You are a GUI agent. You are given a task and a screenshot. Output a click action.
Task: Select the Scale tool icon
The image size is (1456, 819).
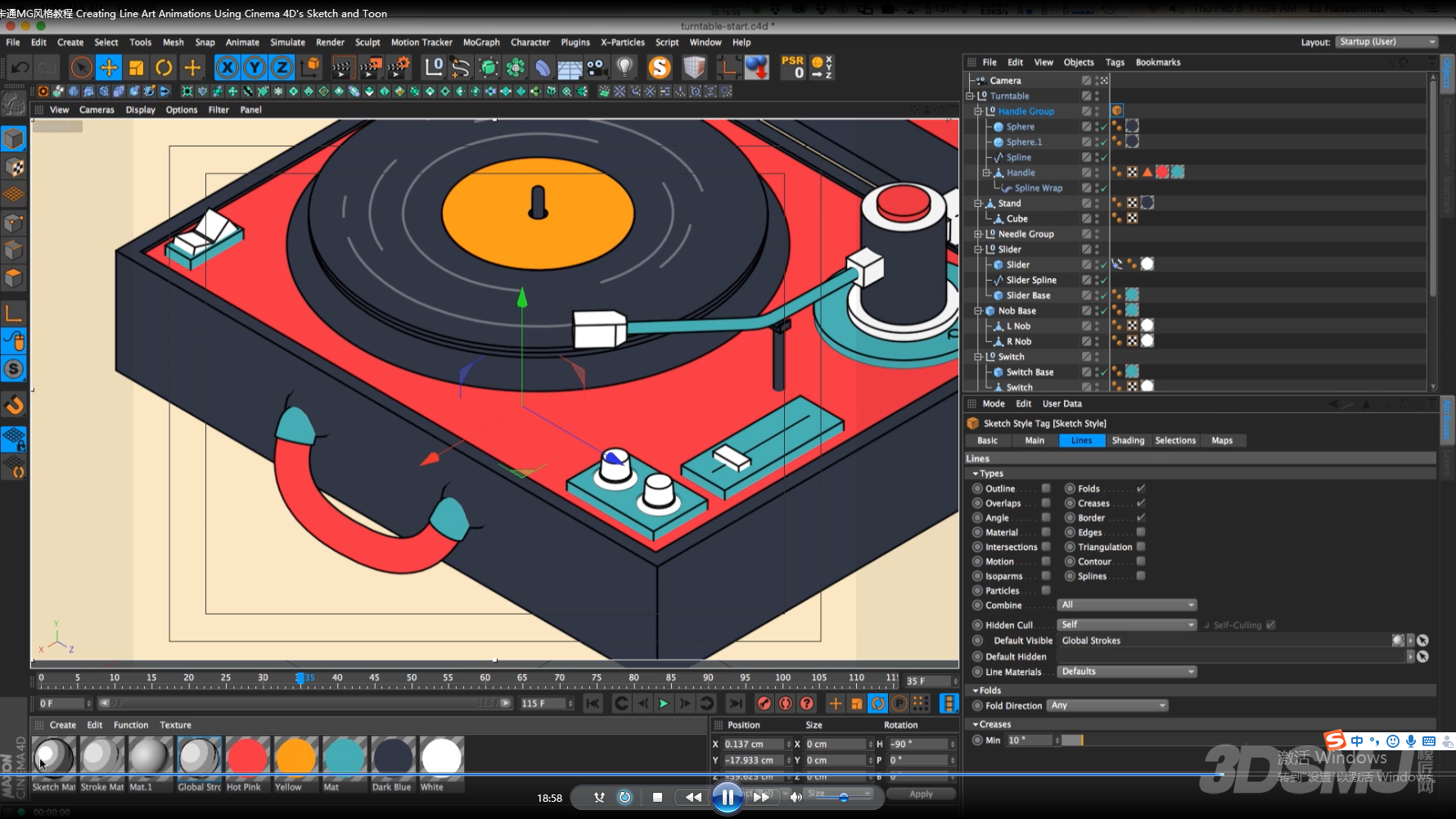[137, 67]
